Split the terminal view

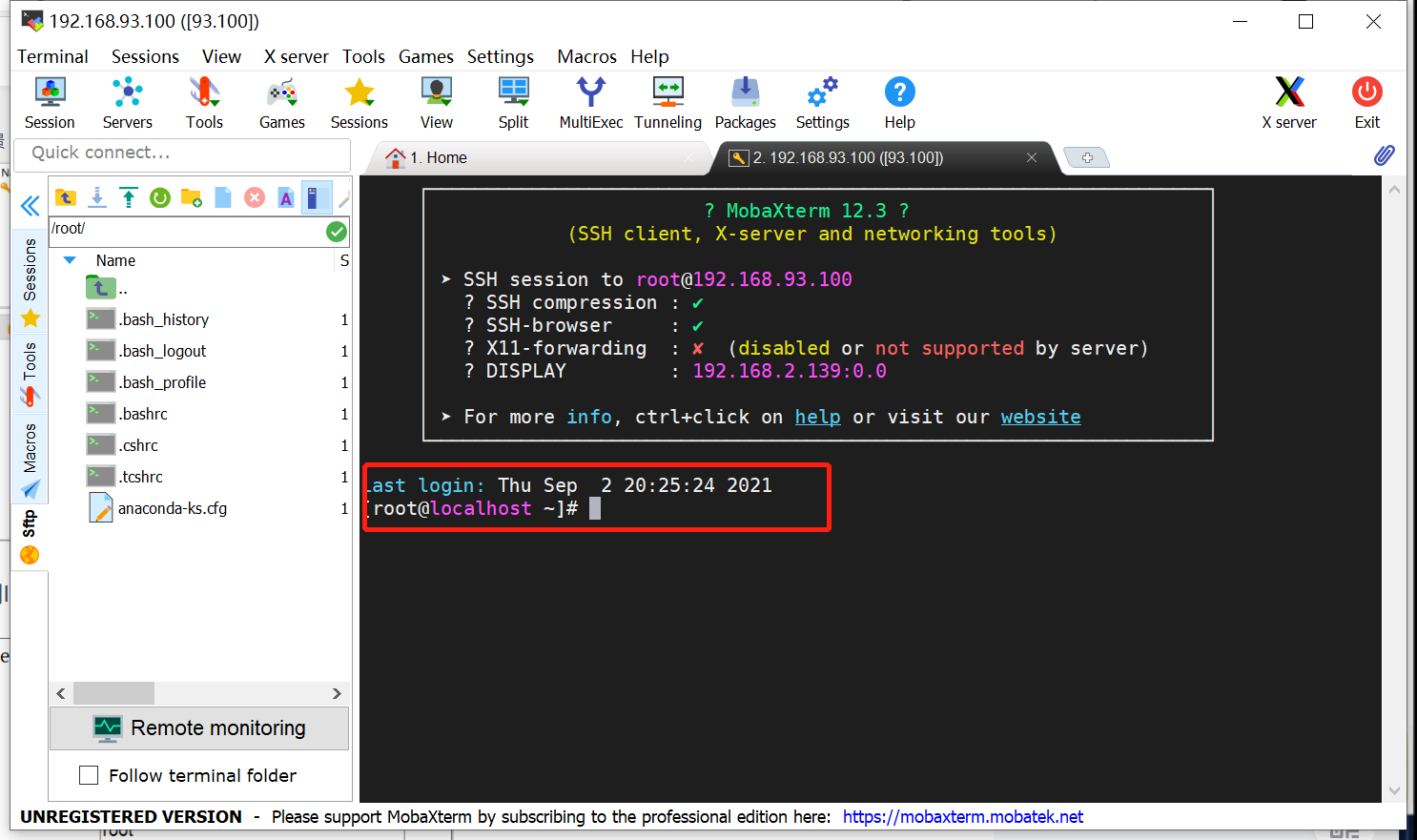[x=513, y=102]
